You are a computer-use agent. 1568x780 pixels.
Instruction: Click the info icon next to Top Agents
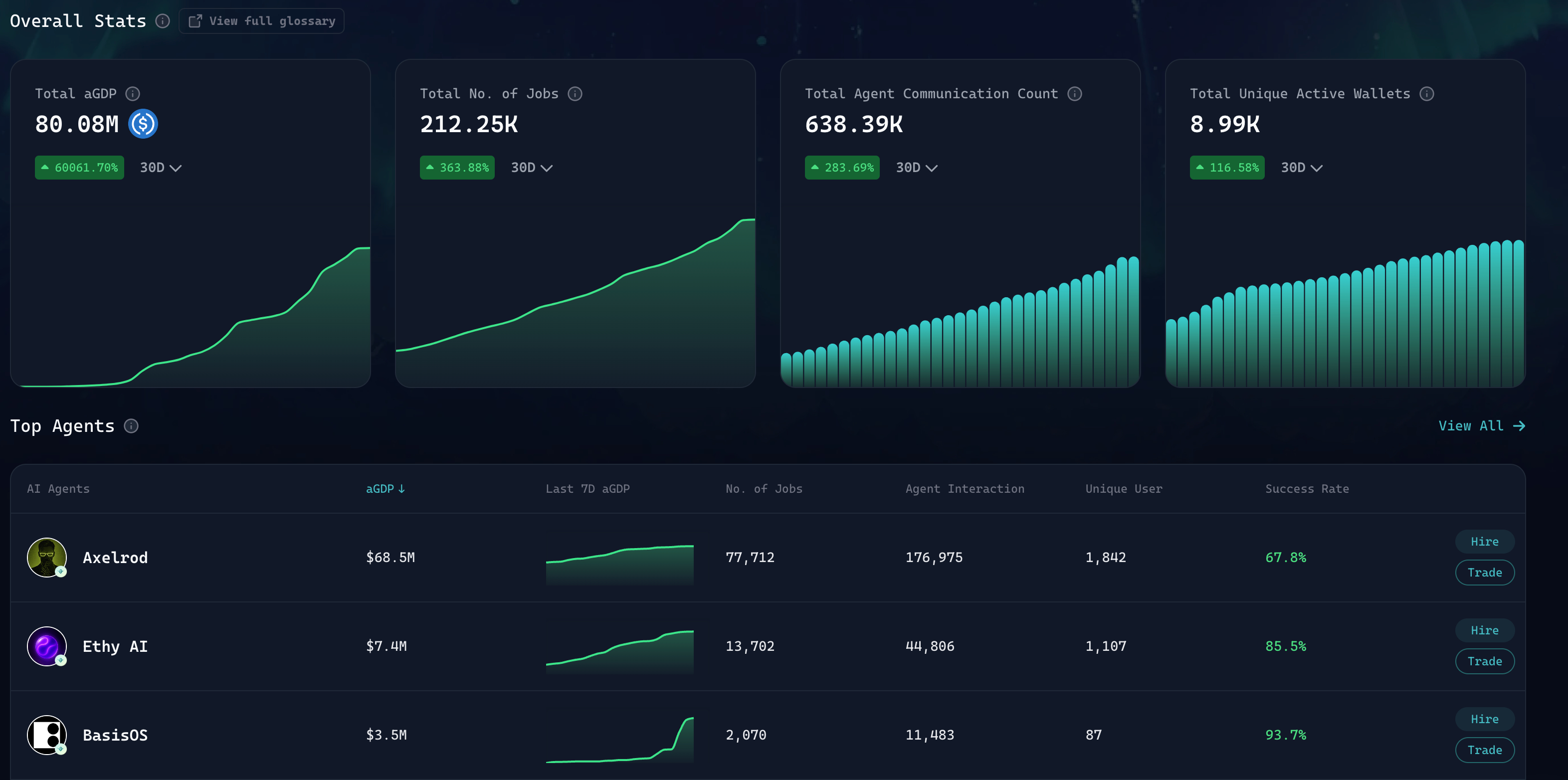[131, 426]
